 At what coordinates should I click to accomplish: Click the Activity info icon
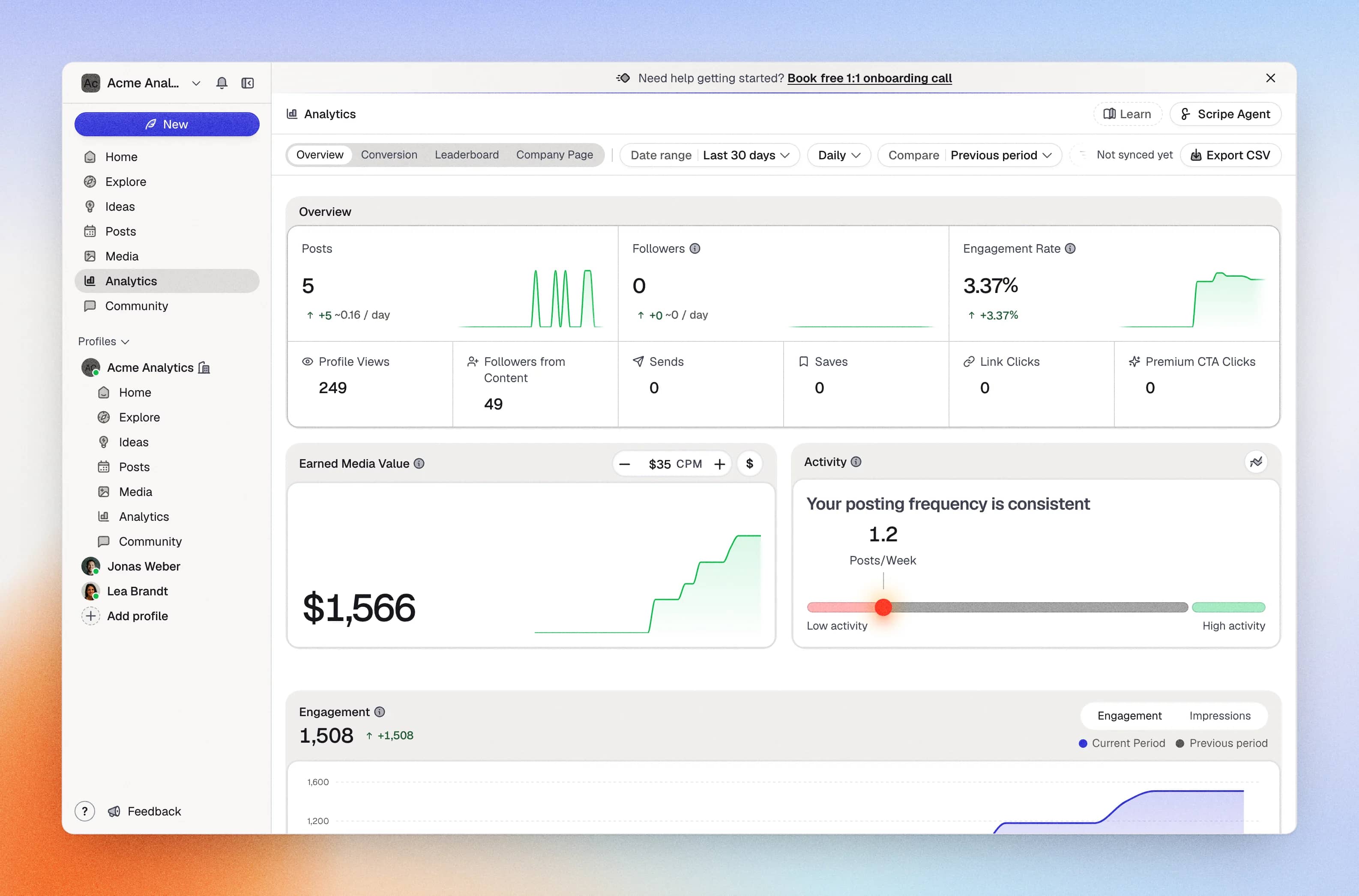tap(856, 462)
